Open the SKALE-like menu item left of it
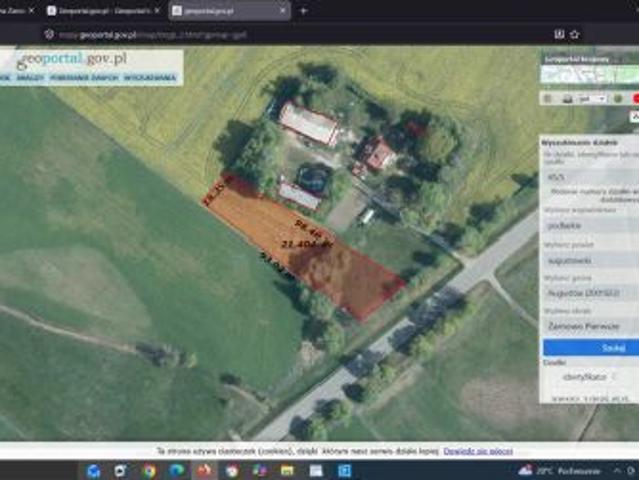Image resolution: width=639 pixels, height=480 pixels. click(x=30, y=77)
